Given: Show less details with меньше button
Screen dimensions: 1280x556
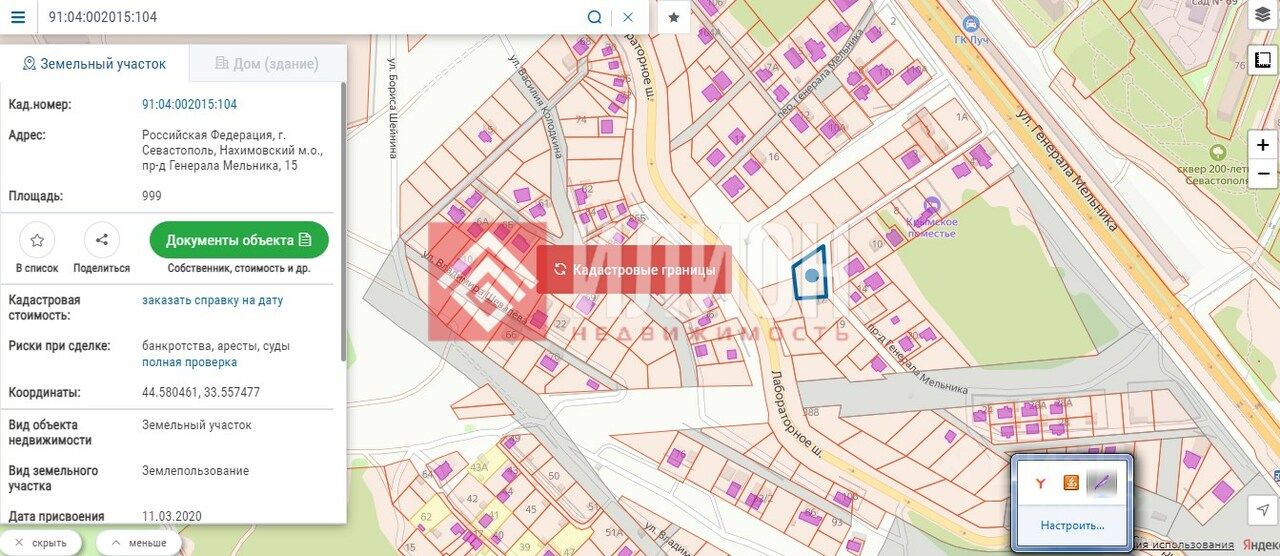Looking at the screenshot, I should (x=139, y=543).
